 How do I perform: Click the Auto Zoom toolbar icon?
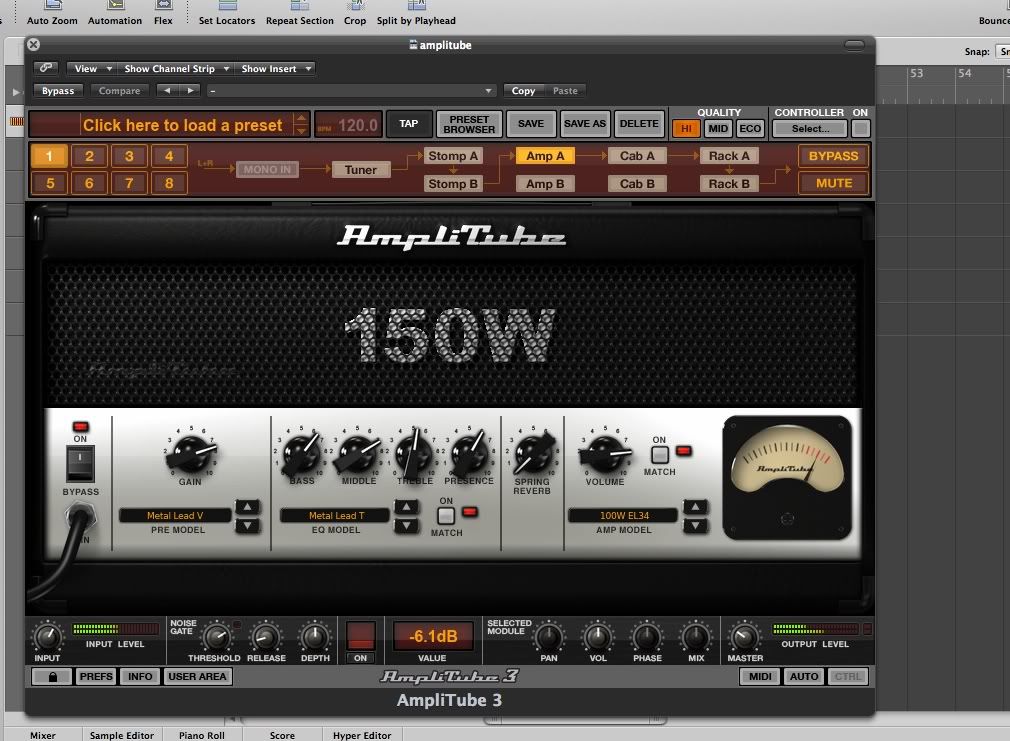[x=52, y=5]
